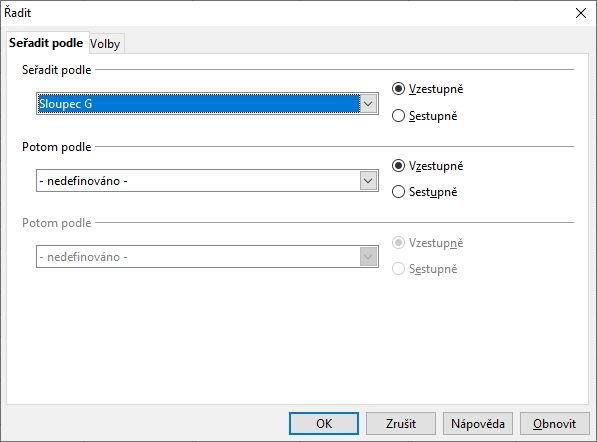Reset settings with the Obnovit button
Viewport: 597px width, 442px height.
555,423
